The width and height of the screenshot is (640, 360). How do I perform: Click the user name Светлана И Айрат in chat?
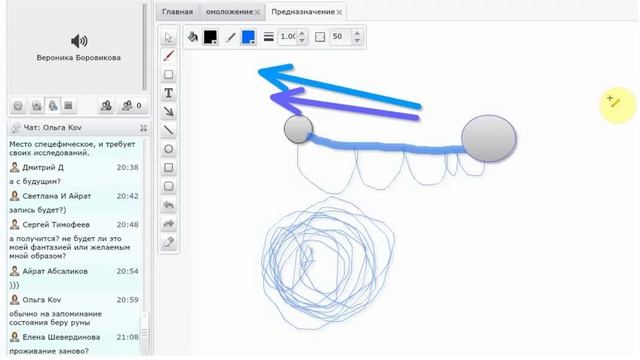point(57,196)
